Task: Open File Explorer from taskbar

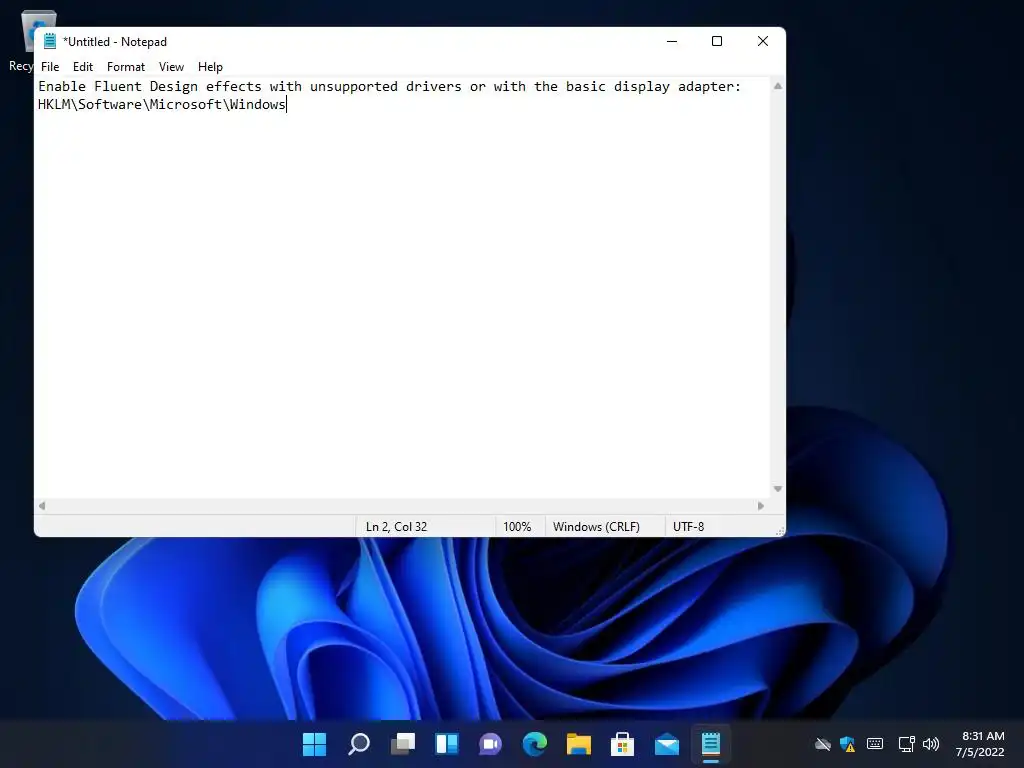Action: pyautogui.click(x=579, y=744)
